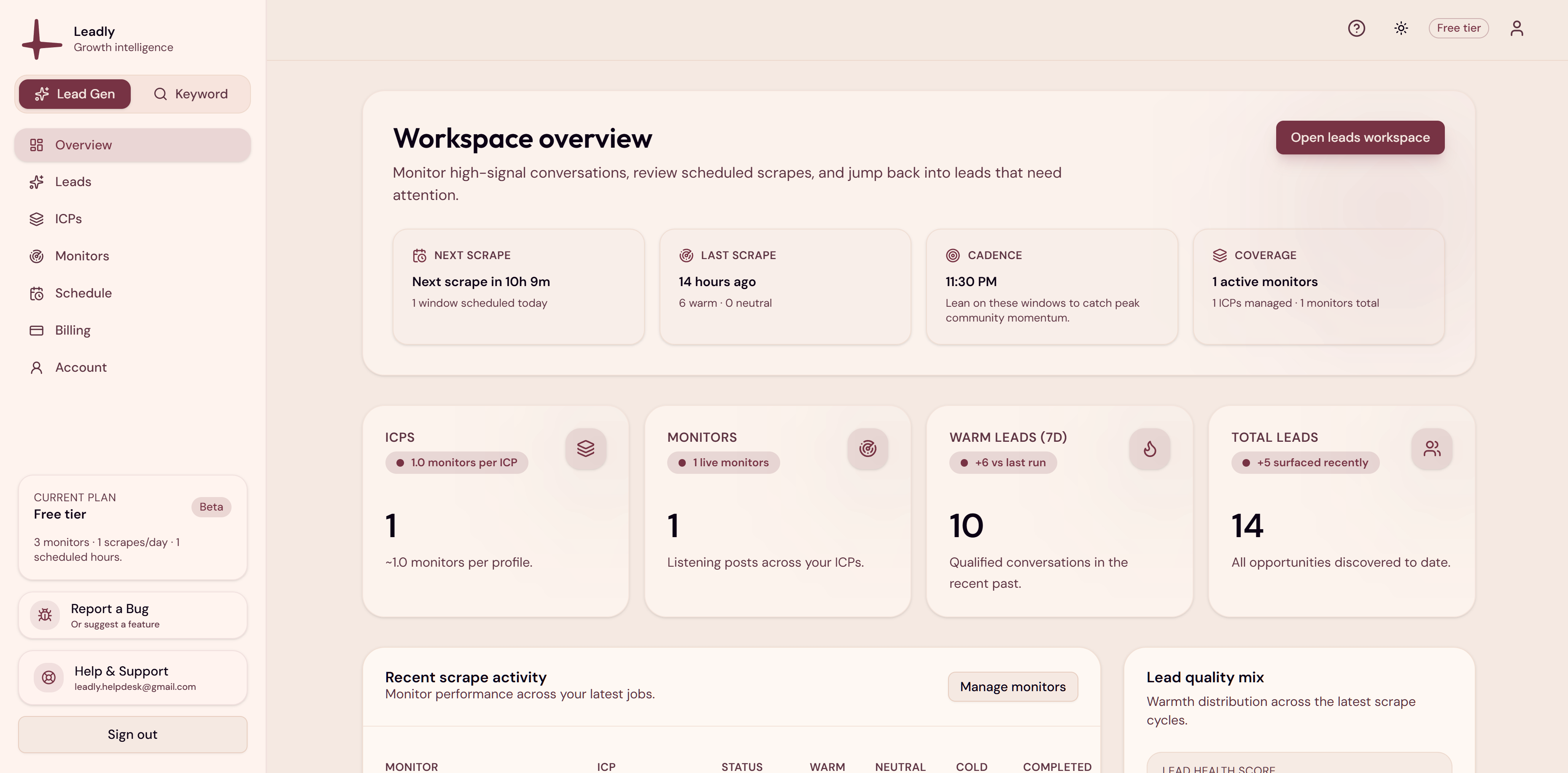
Task: Click the help question-mark icon
Action: coord(1356,28)
